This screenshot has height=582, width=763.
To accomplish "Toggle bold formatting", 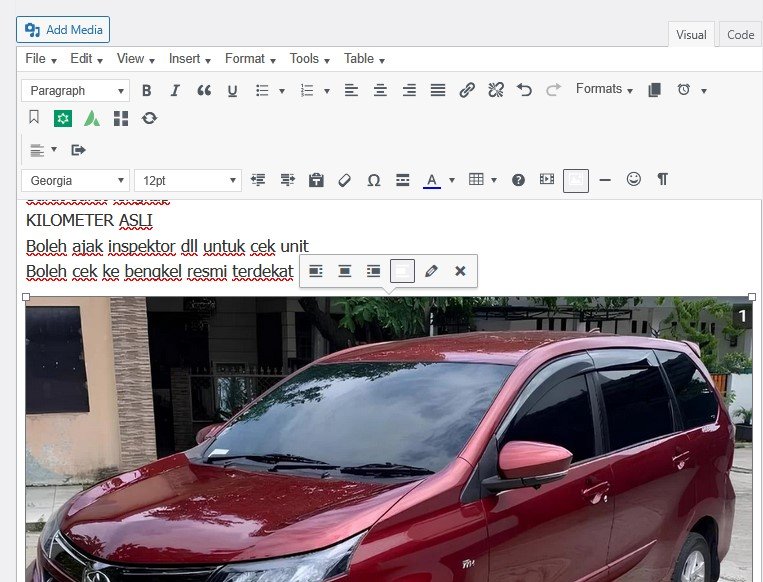I will point(146,91).
